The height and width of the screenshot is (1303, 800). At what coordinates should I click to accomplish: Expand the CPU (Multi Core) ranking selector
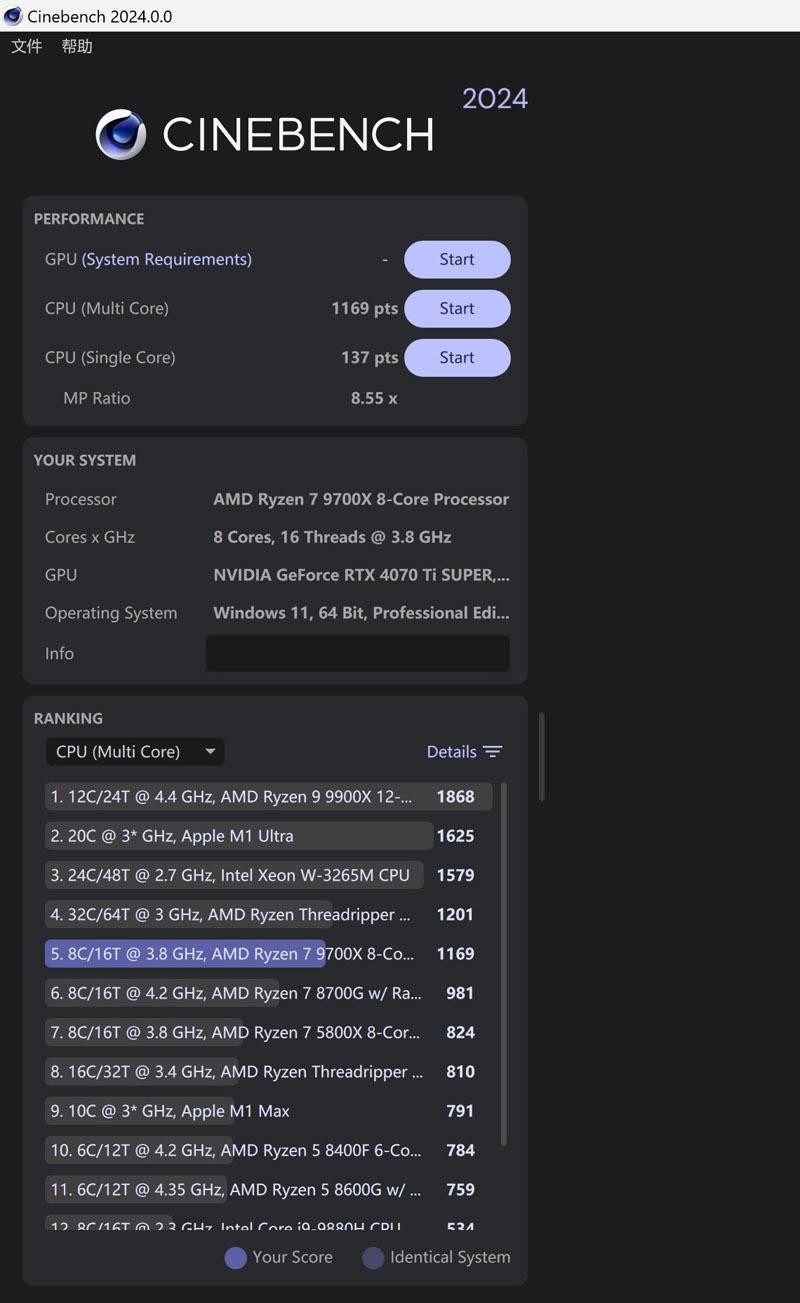point(135,751)
